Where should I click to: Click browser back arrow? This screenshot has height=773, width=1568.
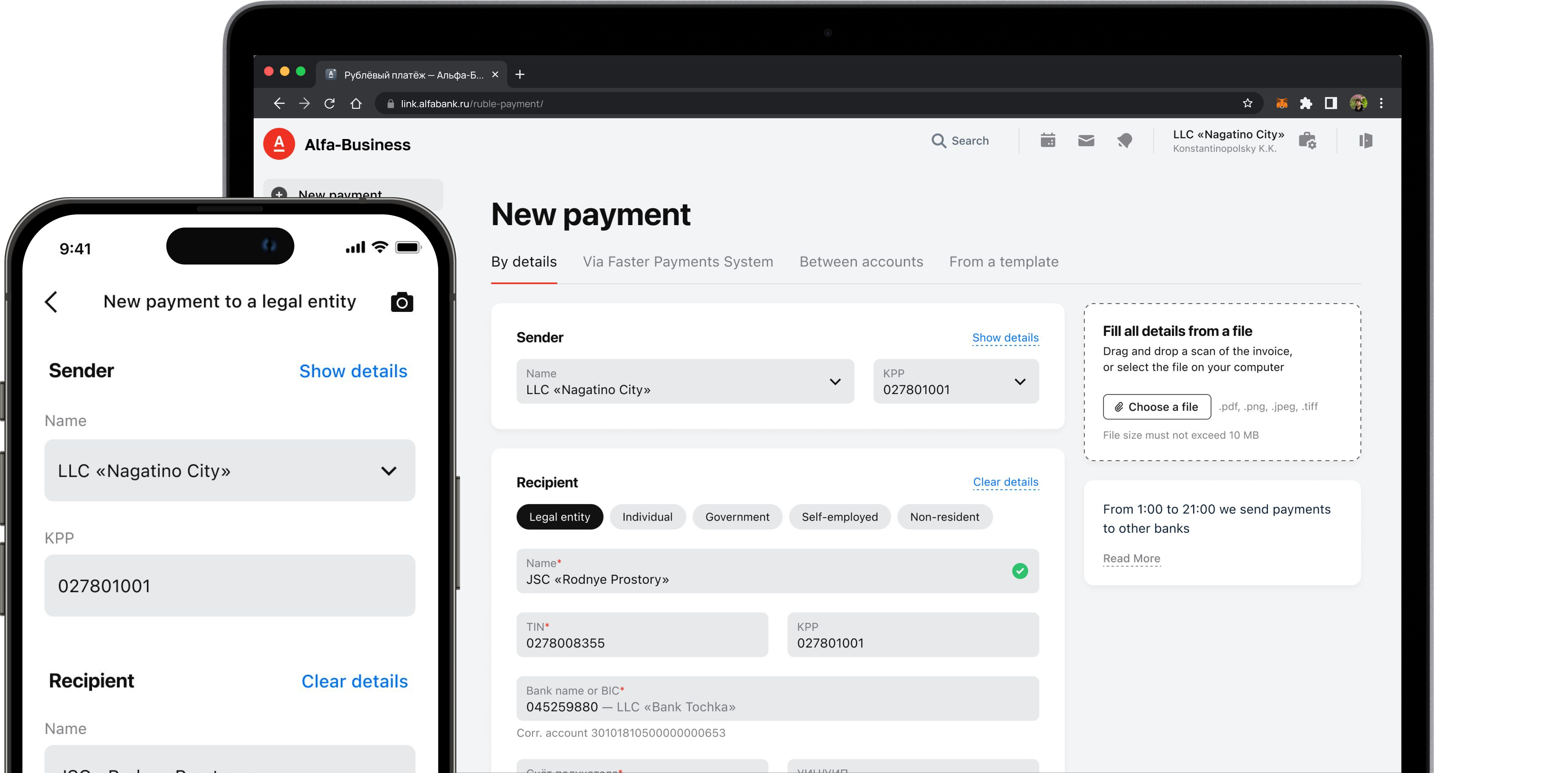[x=279, y=104]
